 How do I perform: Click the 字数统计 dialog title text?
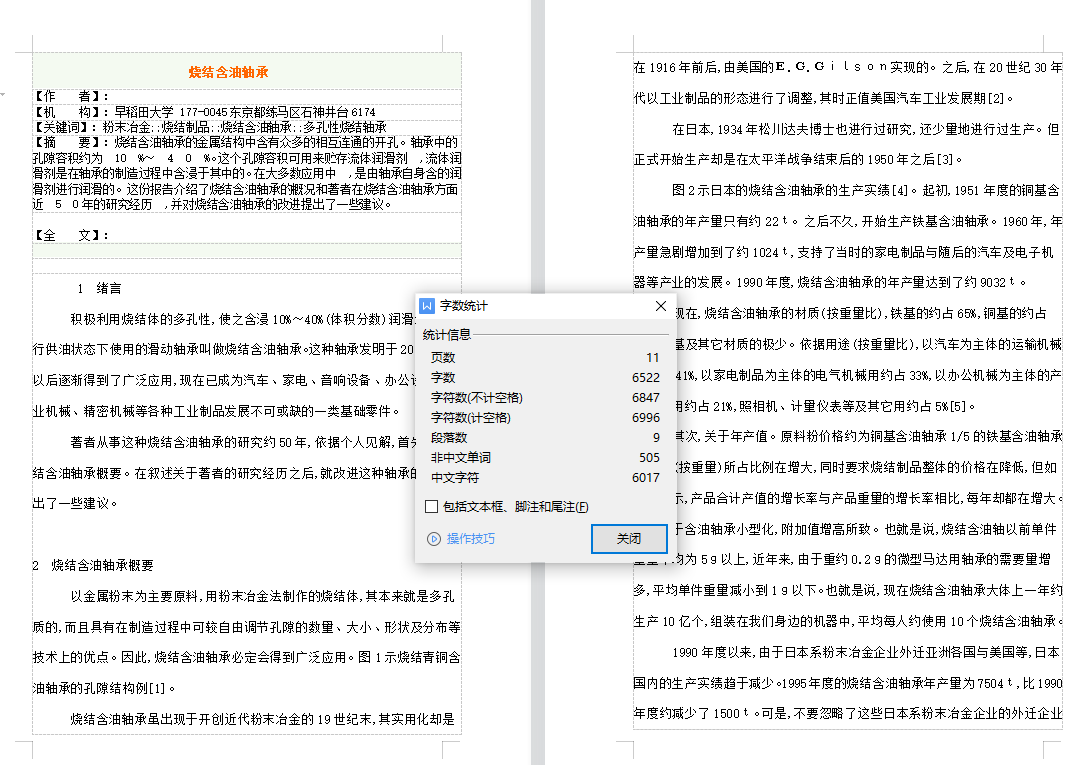464,306
